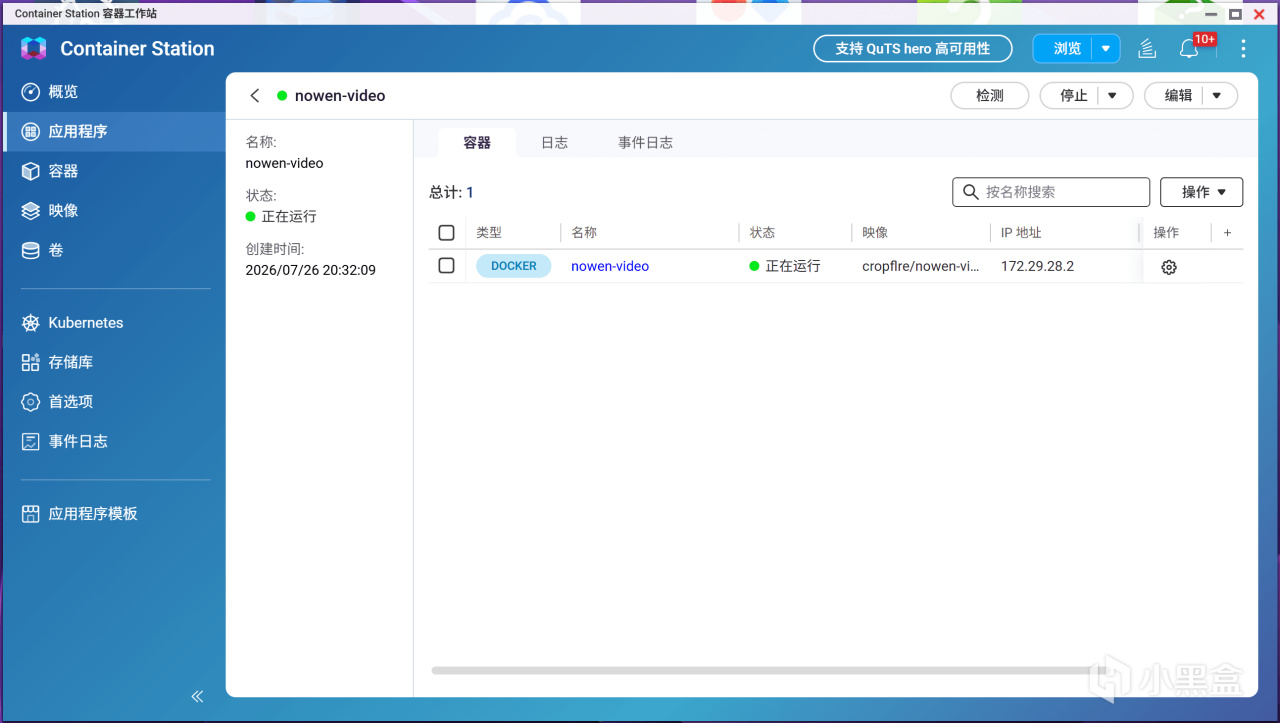Click the cropflre/nowen-vi... image cell

(x=921, y=266)
